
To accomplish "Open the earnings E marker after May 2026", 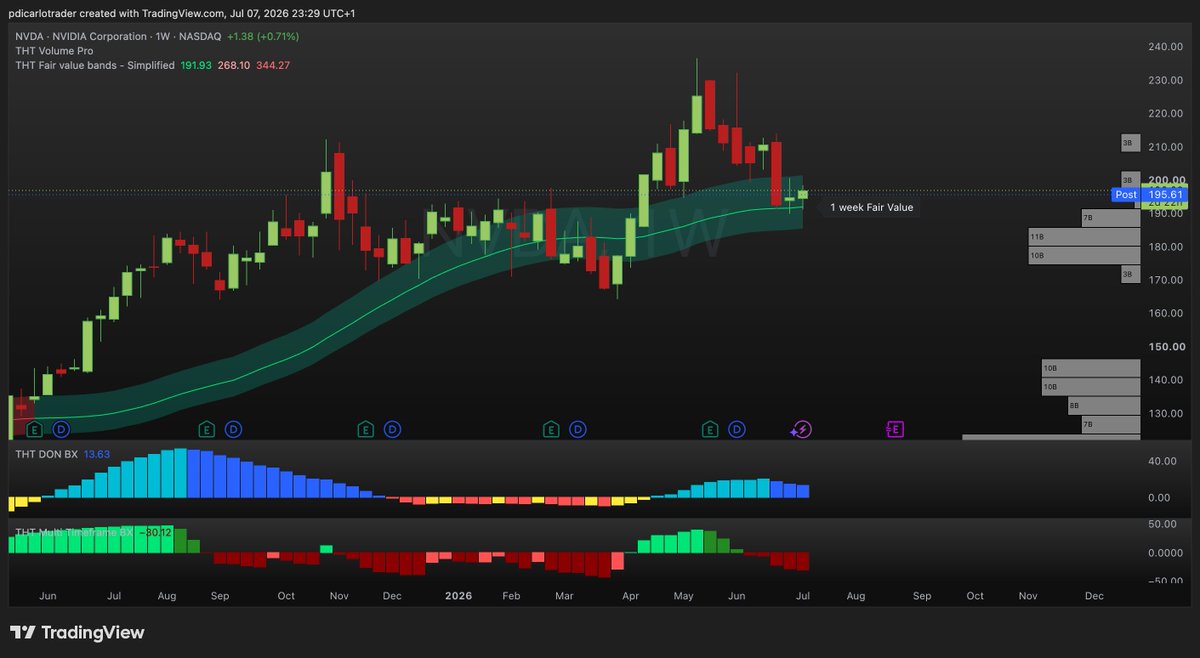I will click(x=711, y=430).
